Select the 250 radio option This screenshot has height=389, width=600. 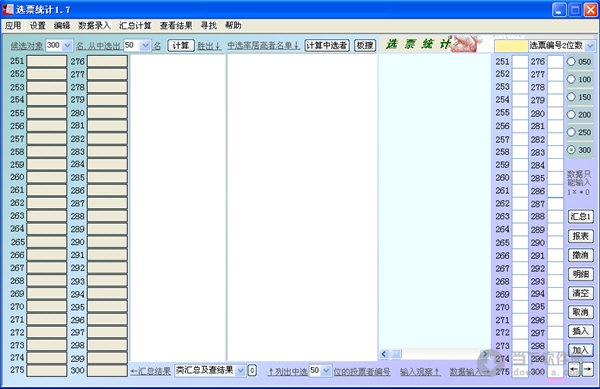point(571,132)
